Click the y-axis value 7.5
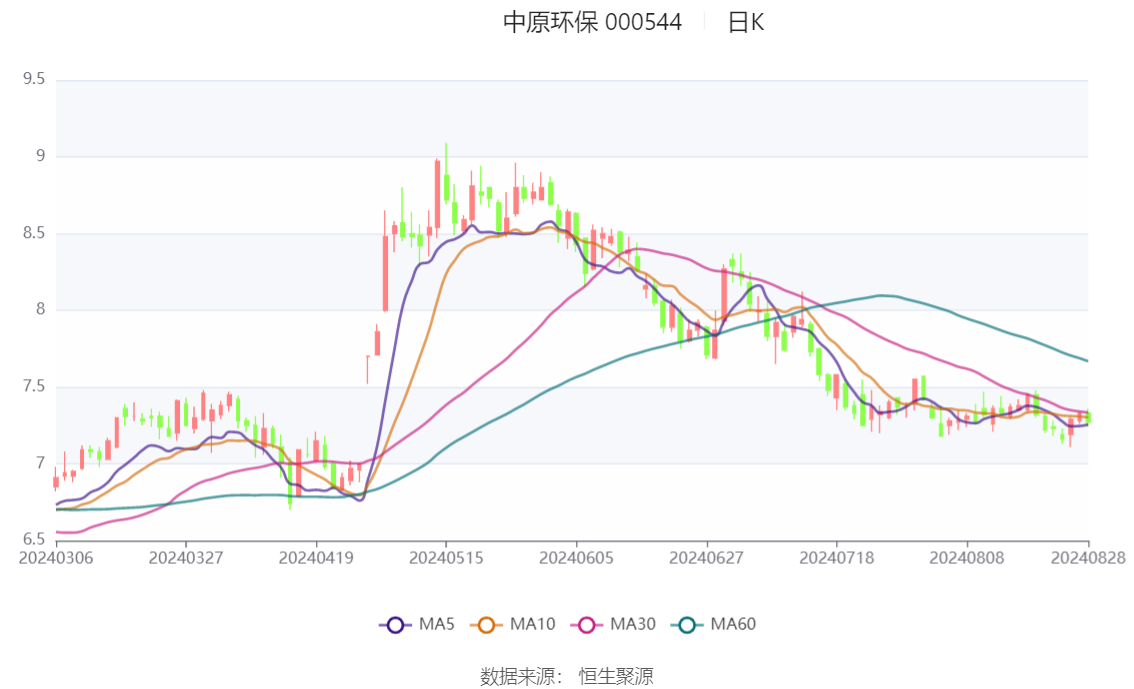The image size is (1134, 689). coord(33,386)
